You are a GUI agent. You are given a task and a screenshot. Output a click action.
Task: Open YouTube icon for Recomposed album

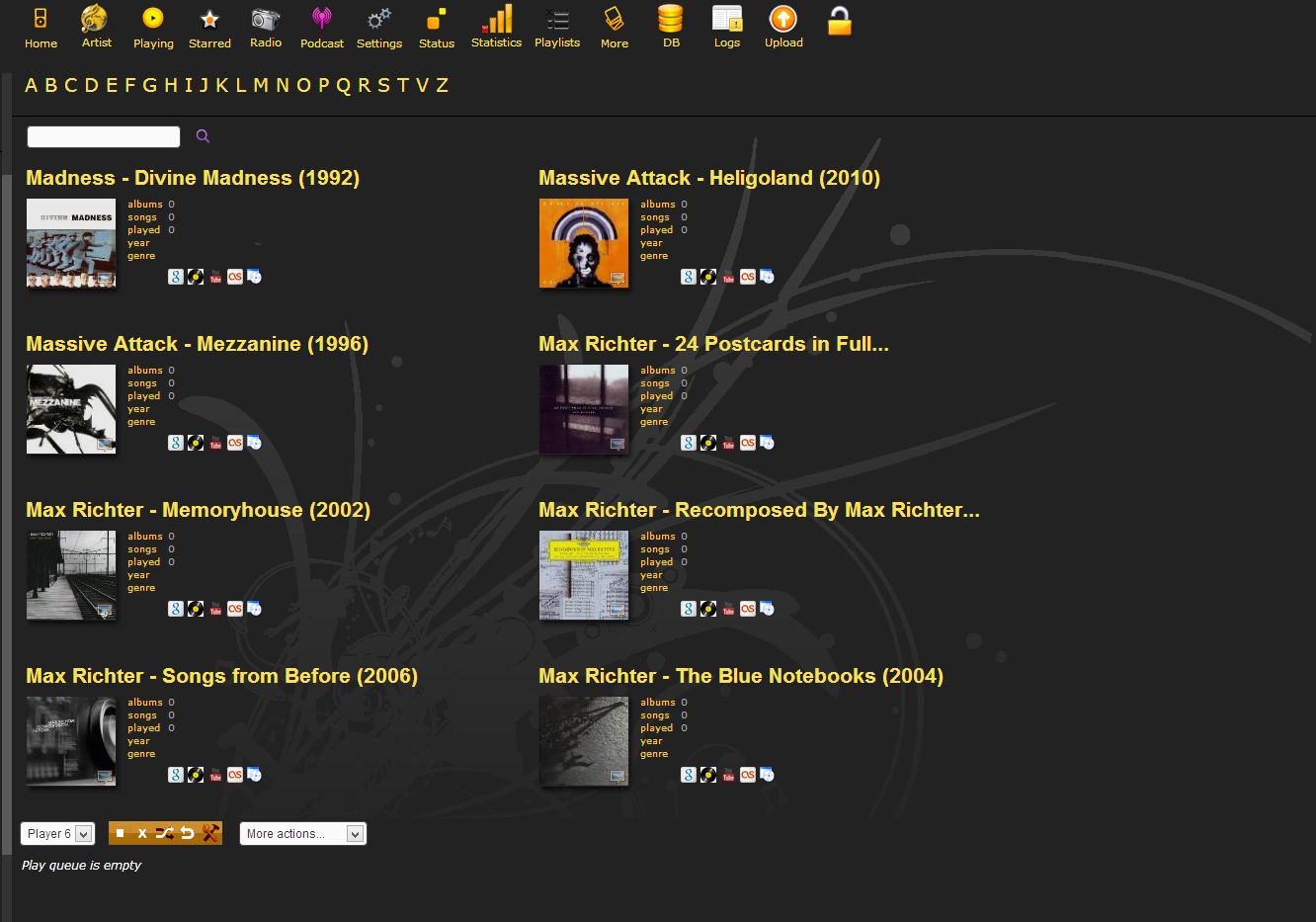point(728,609)
